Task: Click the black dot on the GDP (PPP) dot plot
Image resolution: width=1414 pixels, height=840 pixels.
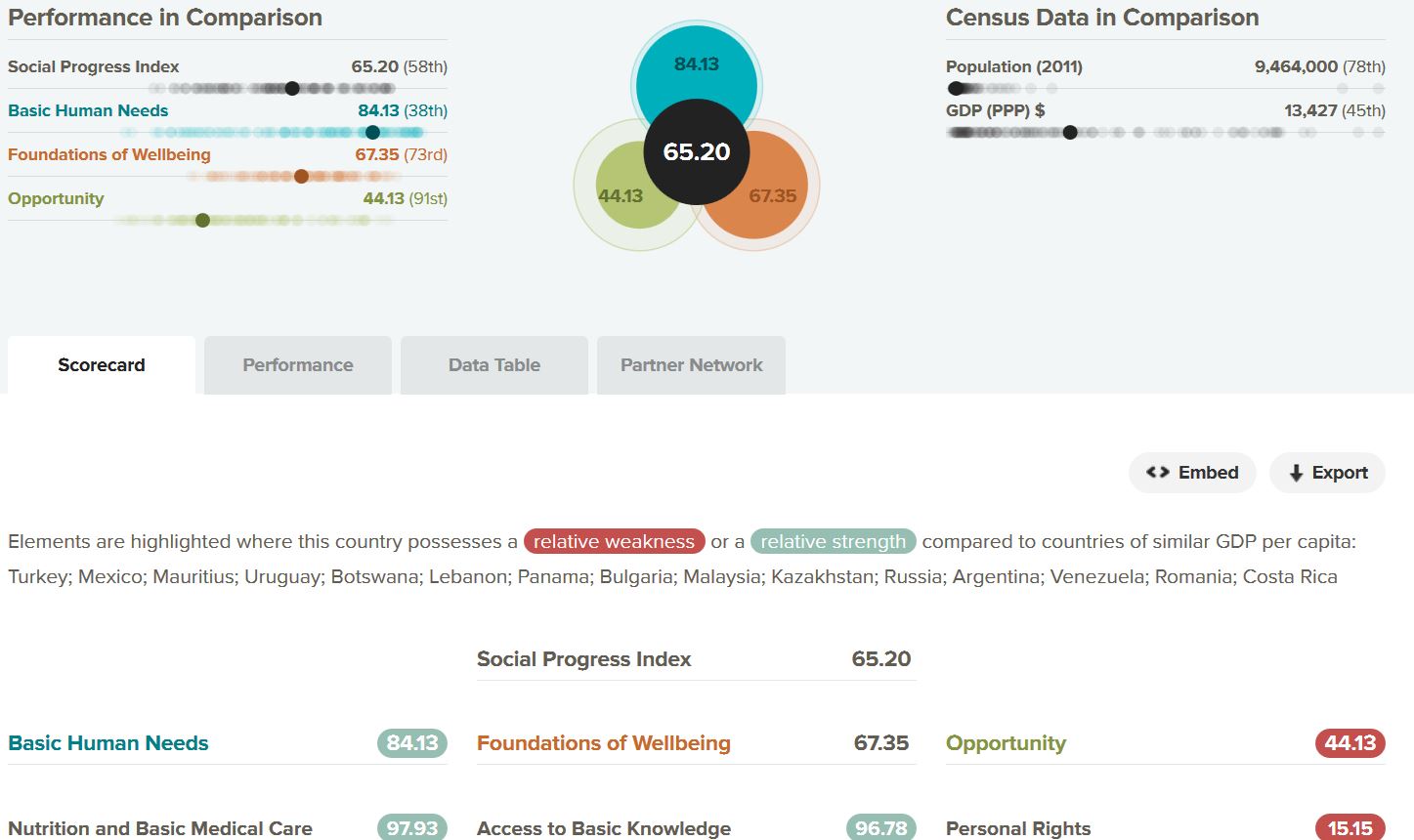Action: (x=1069, y=131)
